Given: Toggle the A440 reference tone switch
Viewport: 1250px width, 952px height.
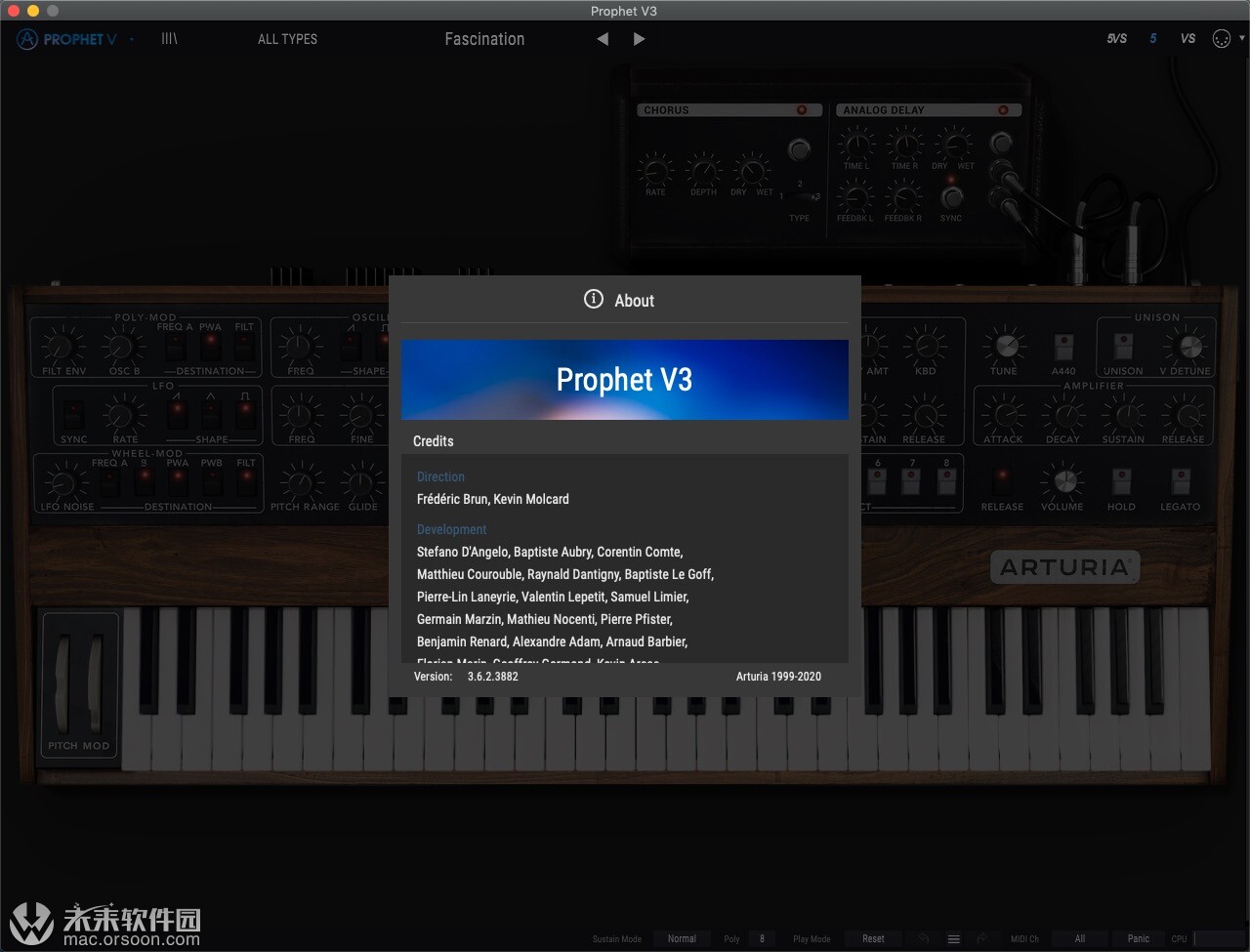Looking at the screenshot, I should (1063, 347).
